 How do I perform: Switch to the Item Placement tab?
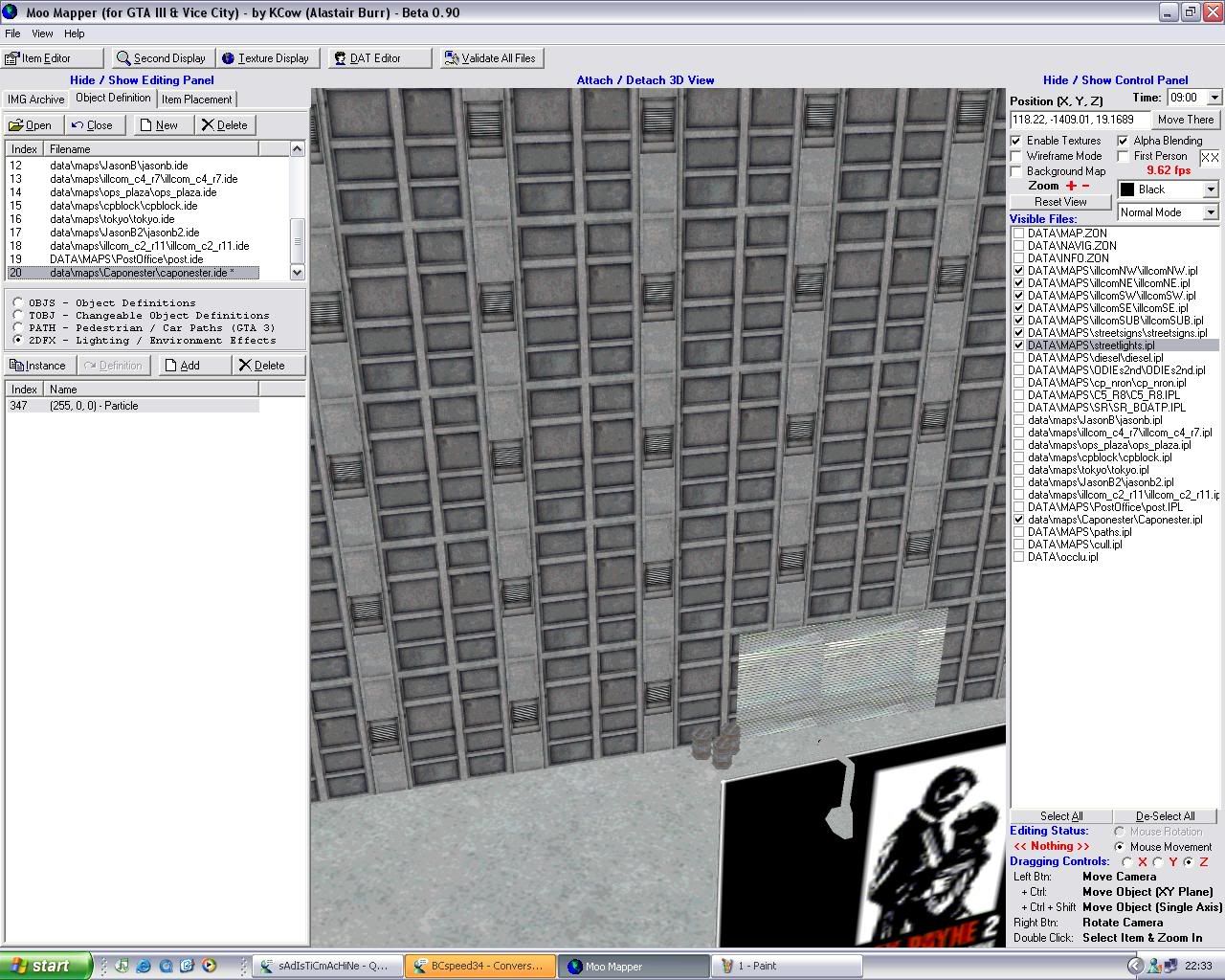click(196, 99)
